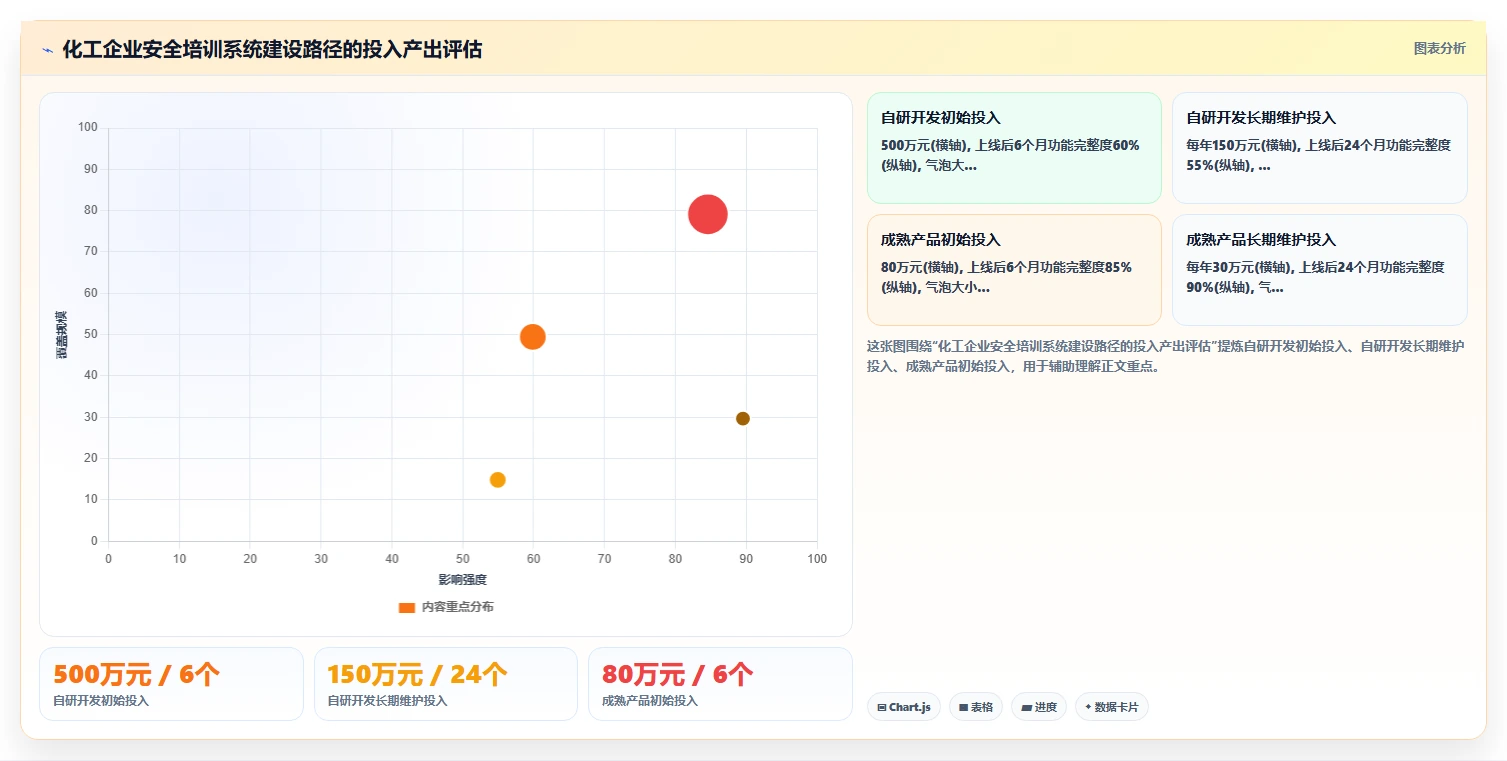Click the chart description paragraph below the cards

(1166, 356)
